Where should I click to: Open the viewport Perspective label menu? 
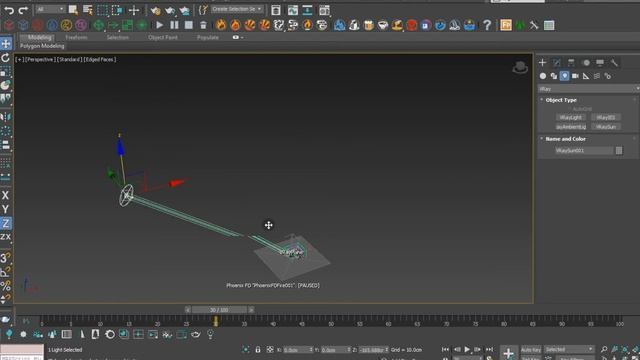coord(40,60)
